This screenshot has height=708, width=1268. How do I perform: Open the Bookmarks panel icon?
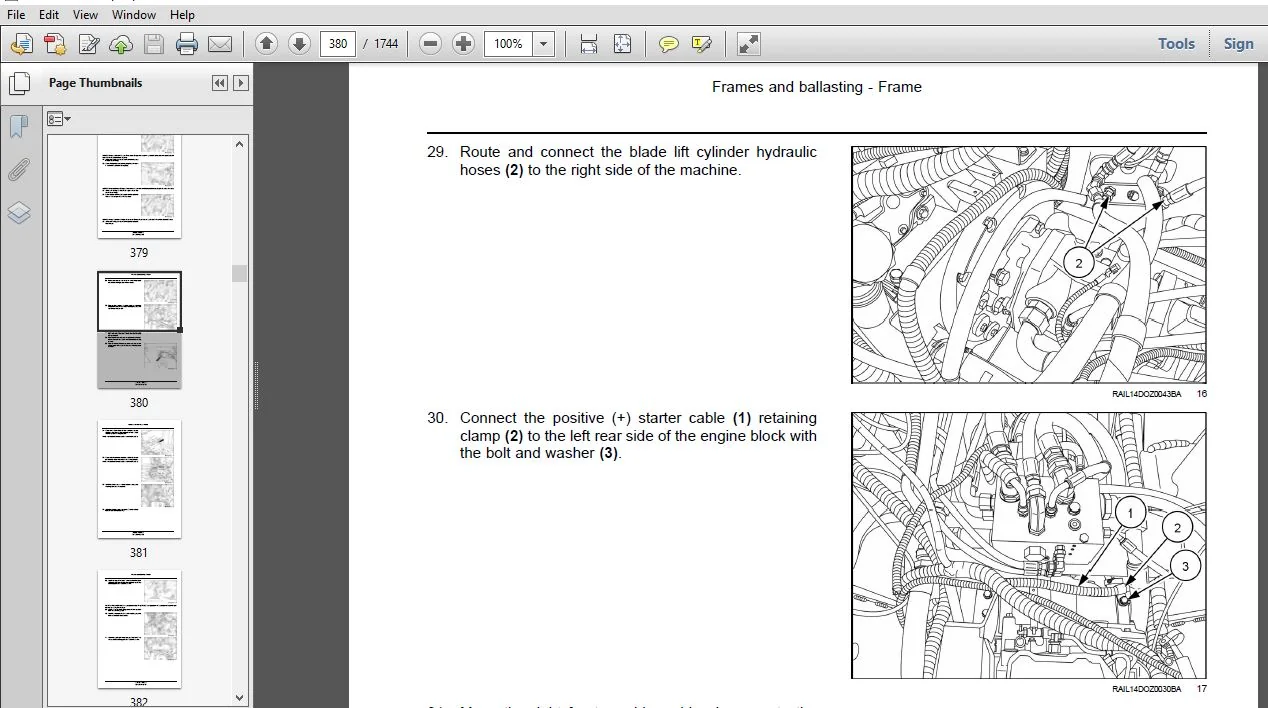(18, 127)
